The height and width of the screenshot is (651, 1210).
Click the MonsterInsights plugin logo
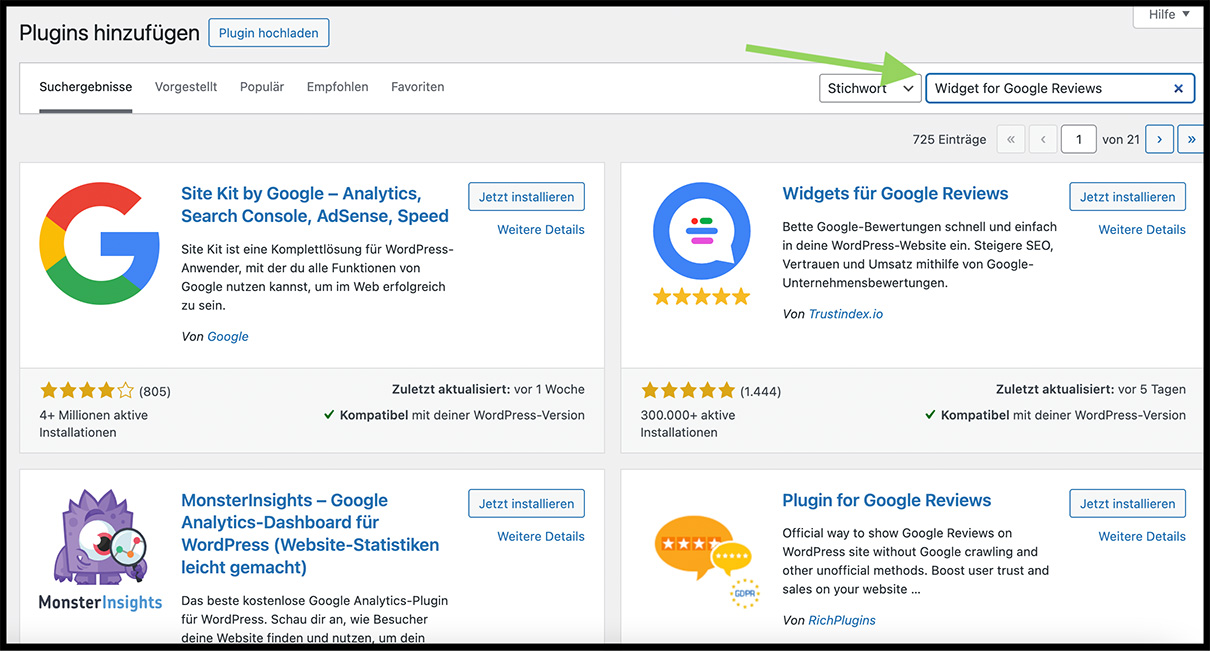(x=100, y=550)
